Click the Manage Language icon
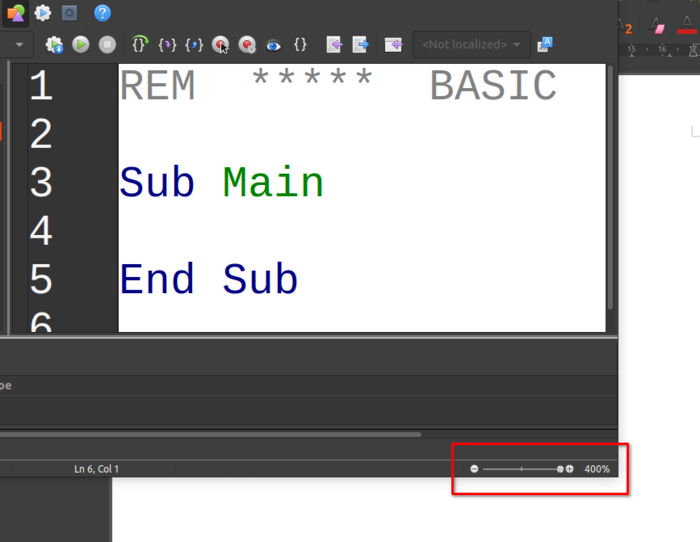 click(545, 45)
